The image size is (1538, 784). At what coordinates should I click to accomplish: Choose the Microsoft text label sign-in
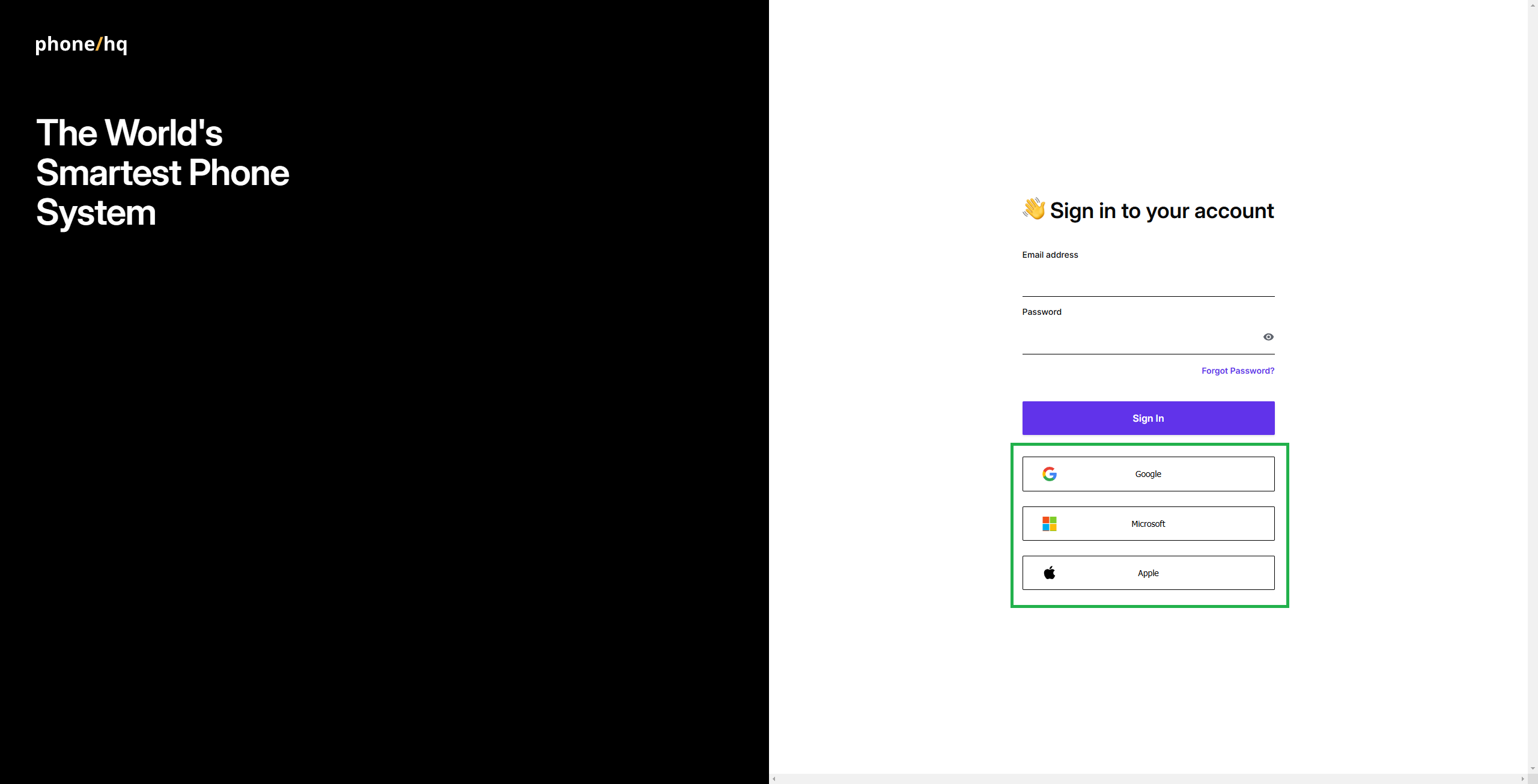1148,524
